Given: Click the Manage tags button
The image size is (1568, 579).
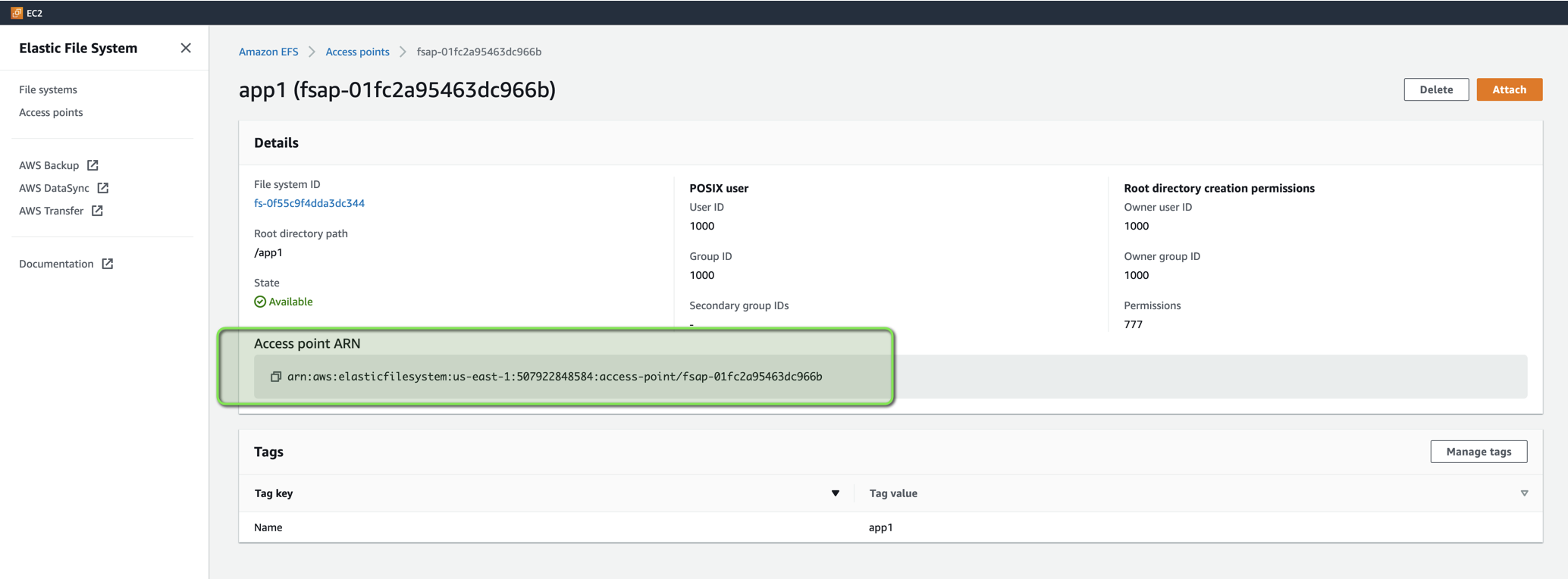Looking at the screenshot, I should click(x=1479, y=452).
